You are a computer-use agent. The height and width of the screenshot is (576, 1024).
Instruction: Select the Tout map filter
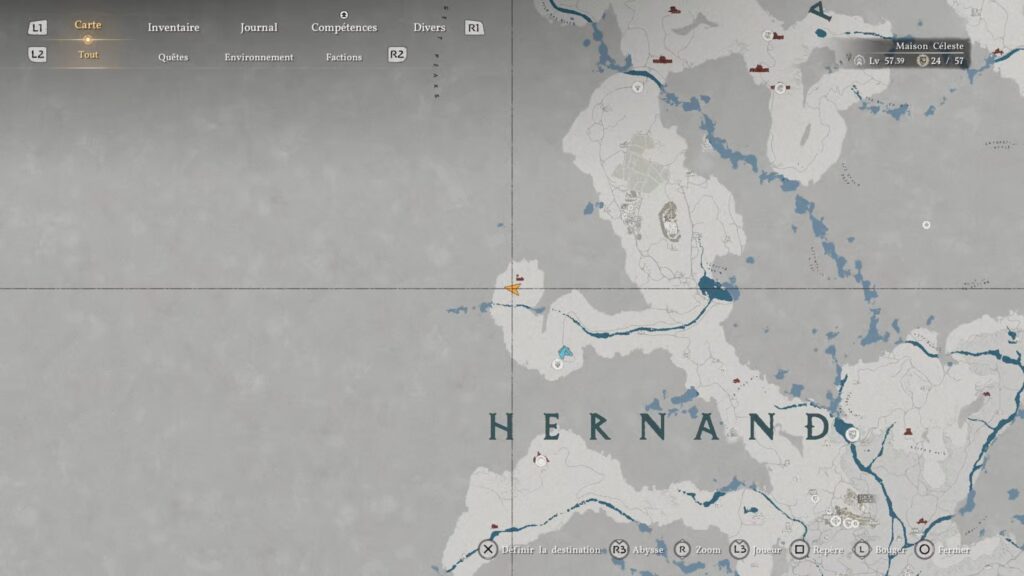pyautogui.click(x=88, y=55)
